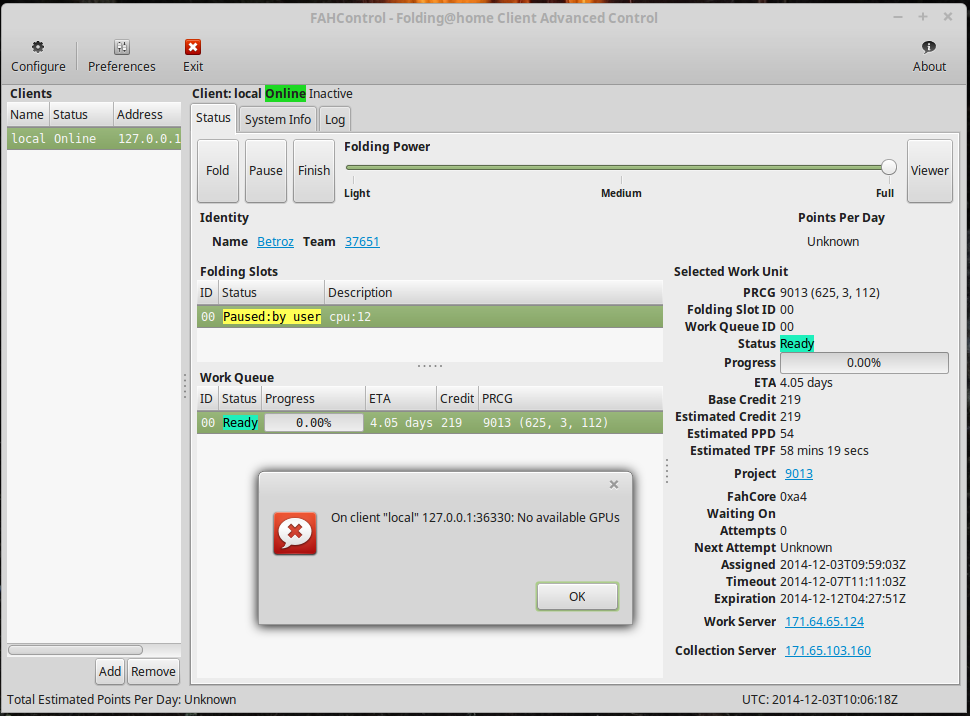Select the local client row
Screen dimensions: 970x716
coord(94,139)
